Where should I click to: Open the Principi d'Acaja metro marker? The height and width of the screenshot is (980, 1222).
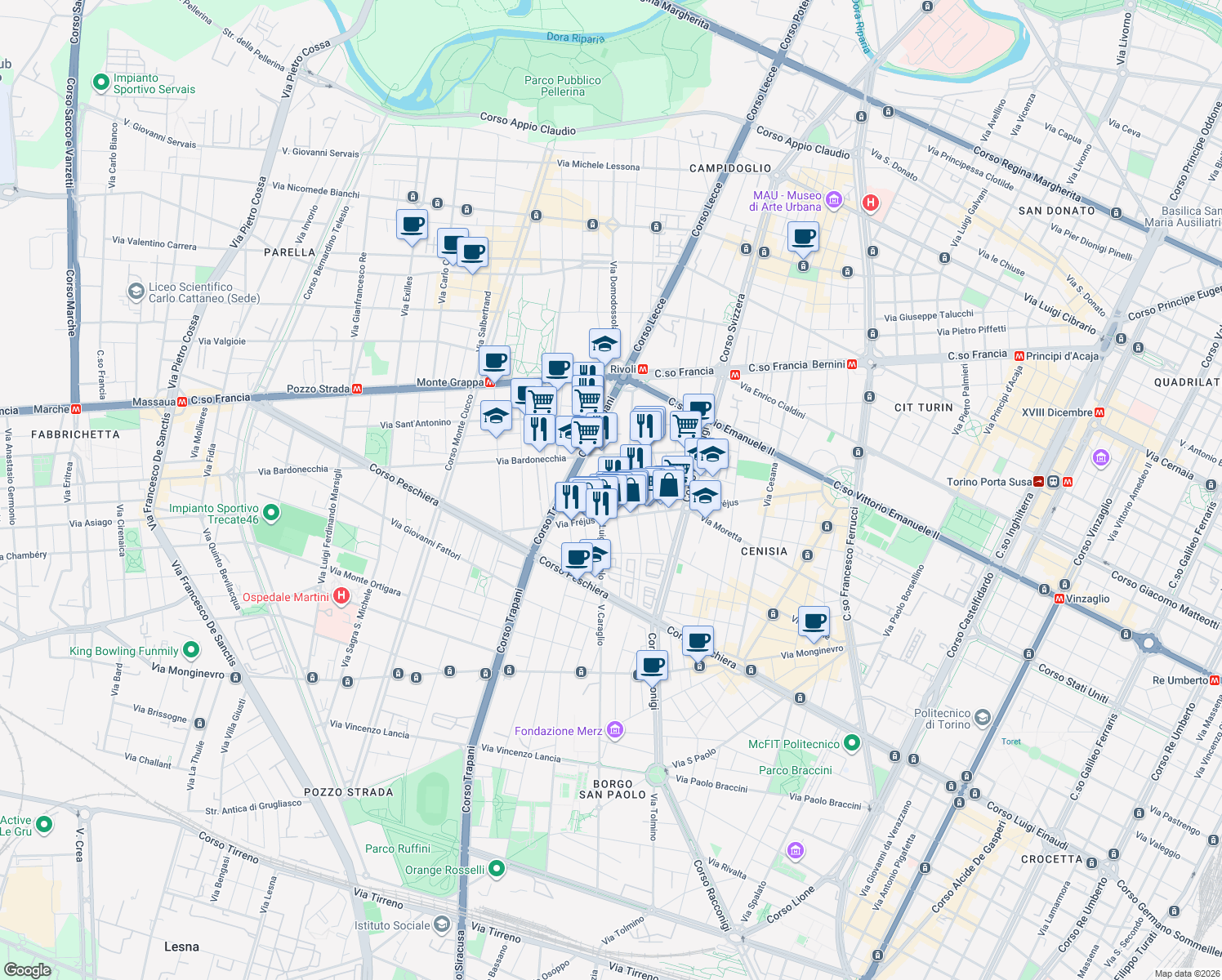(x=1018, y=355)
